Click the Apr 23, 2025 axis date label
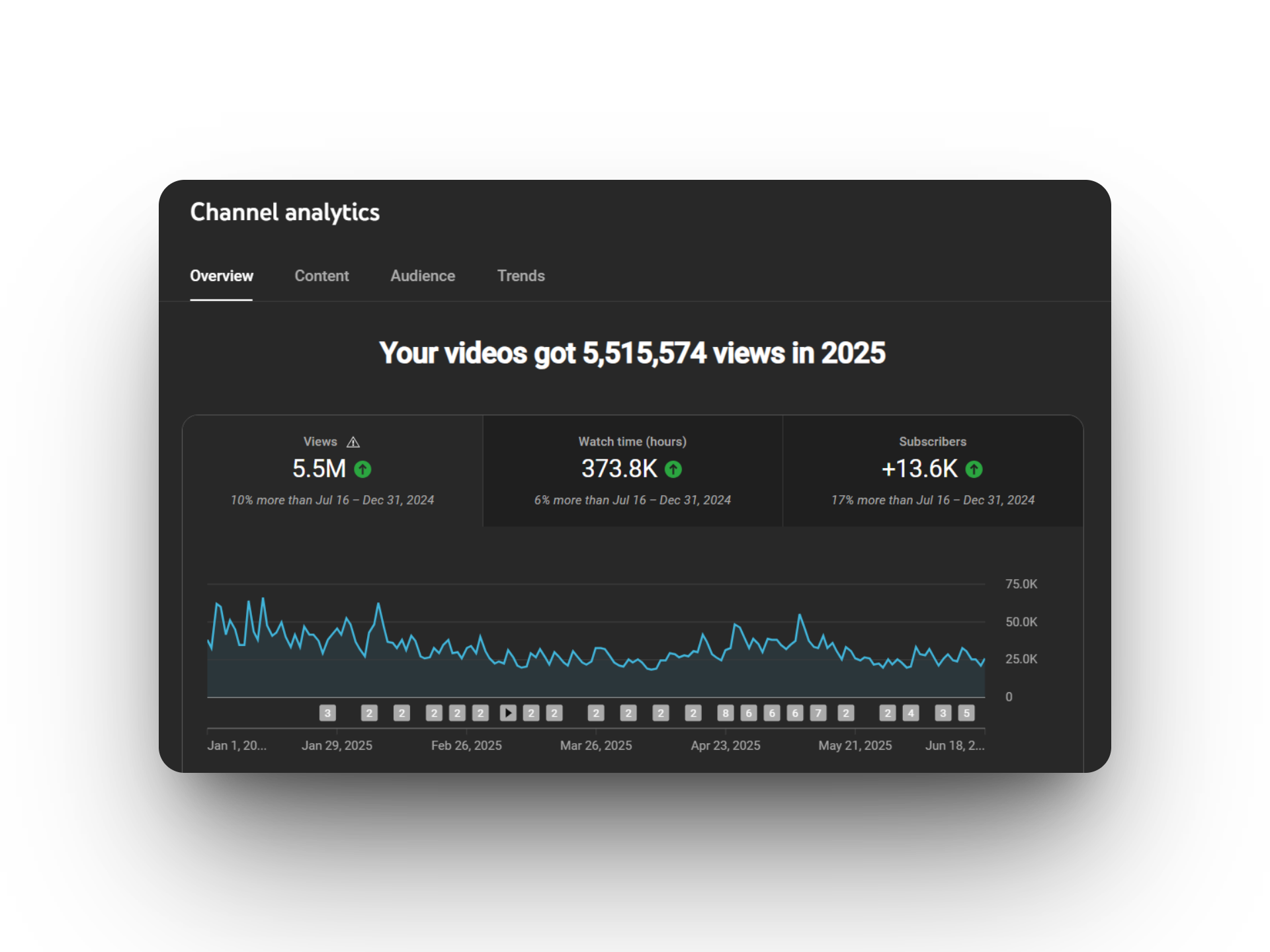1270x952 pixels. 726,746
